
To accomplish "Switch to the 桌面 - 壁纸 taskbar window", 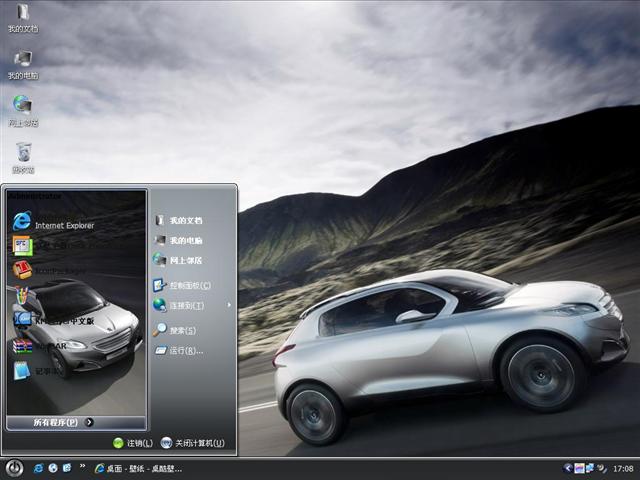I will point(138,469).
